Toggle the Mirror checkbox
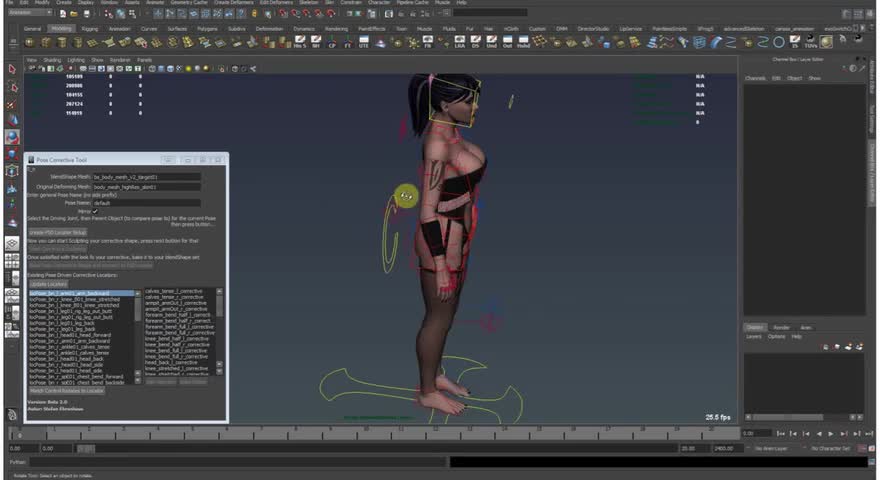The height and width of the screenshot is (480, 880). pyautogui.click(x=95, y=211)
